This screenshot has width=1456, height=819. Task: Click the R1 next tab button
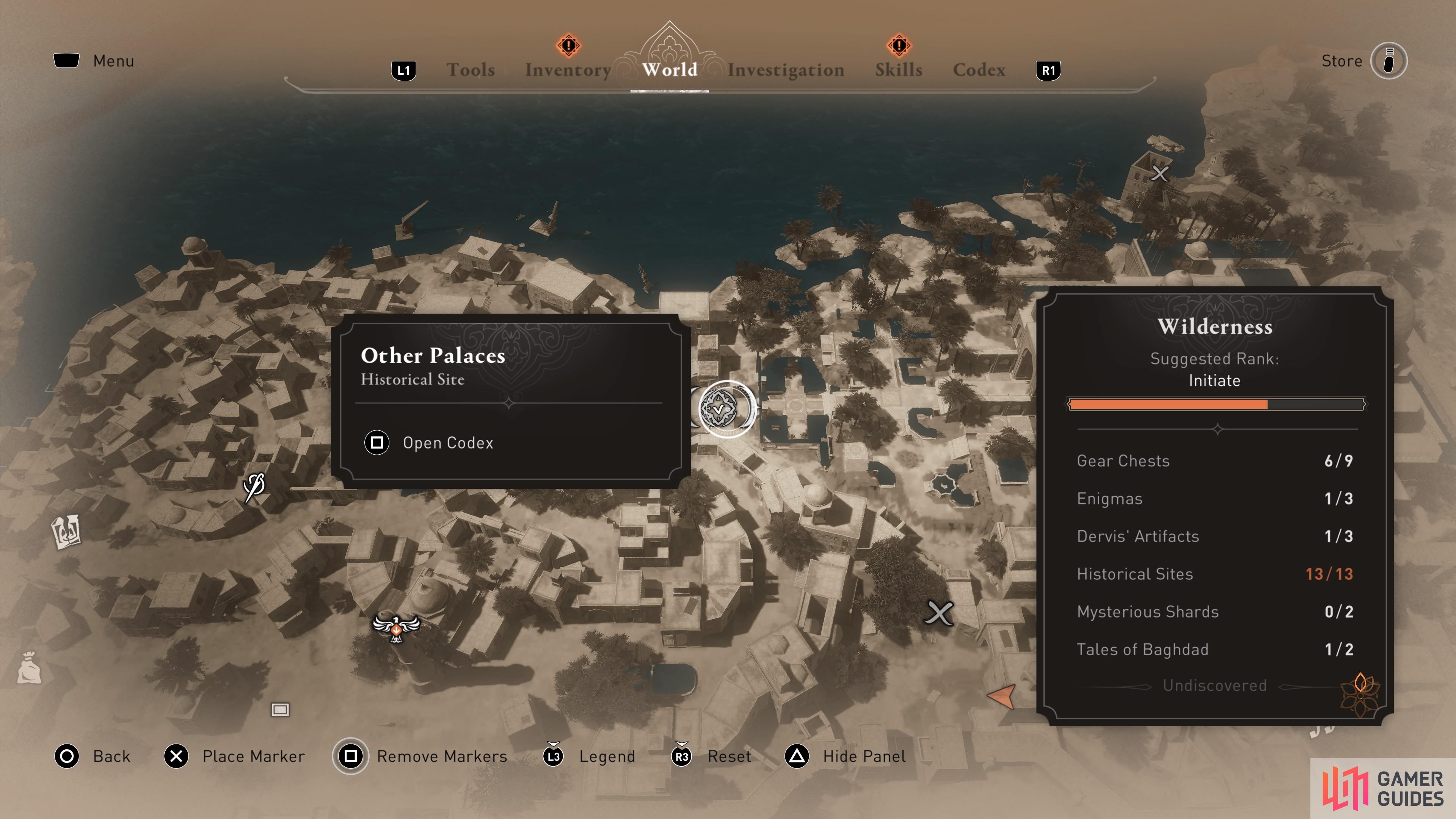tap(1048, 71)
